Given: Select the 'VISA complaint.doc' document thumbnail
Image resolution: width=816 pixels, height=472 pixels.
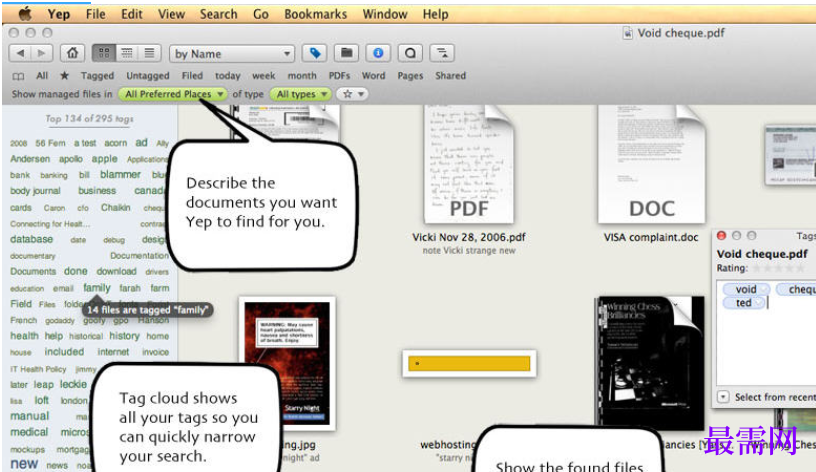Looking at the screenshot, I should click(x=652, y=164).
